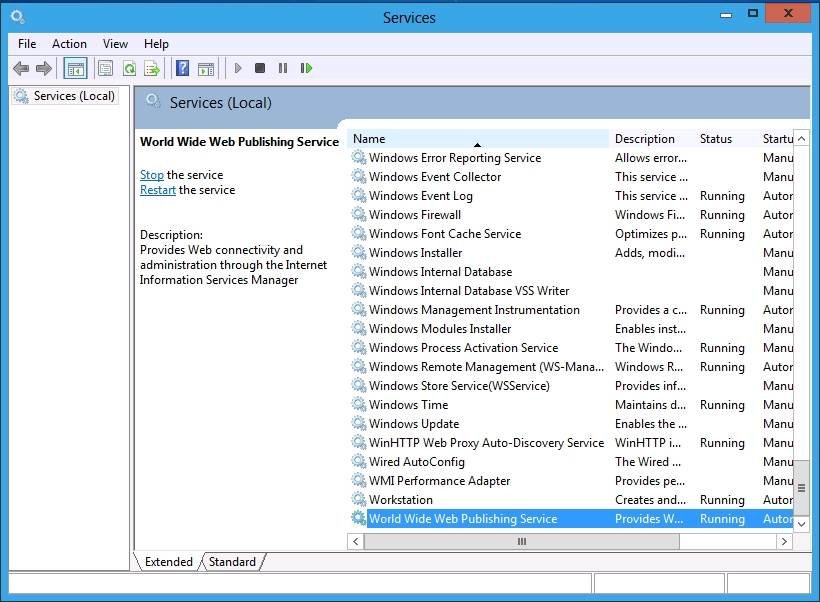Sort list by the Startup Type column header
Screen dimensions: 820x602
[x=776, y=139]
